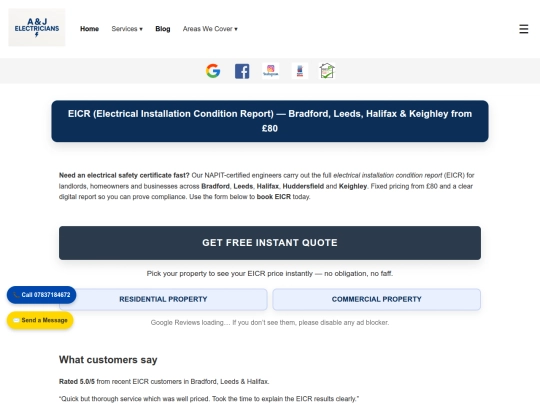Click the A&J Electricians logo
This screenshot has width=540, height=405.
37,27
